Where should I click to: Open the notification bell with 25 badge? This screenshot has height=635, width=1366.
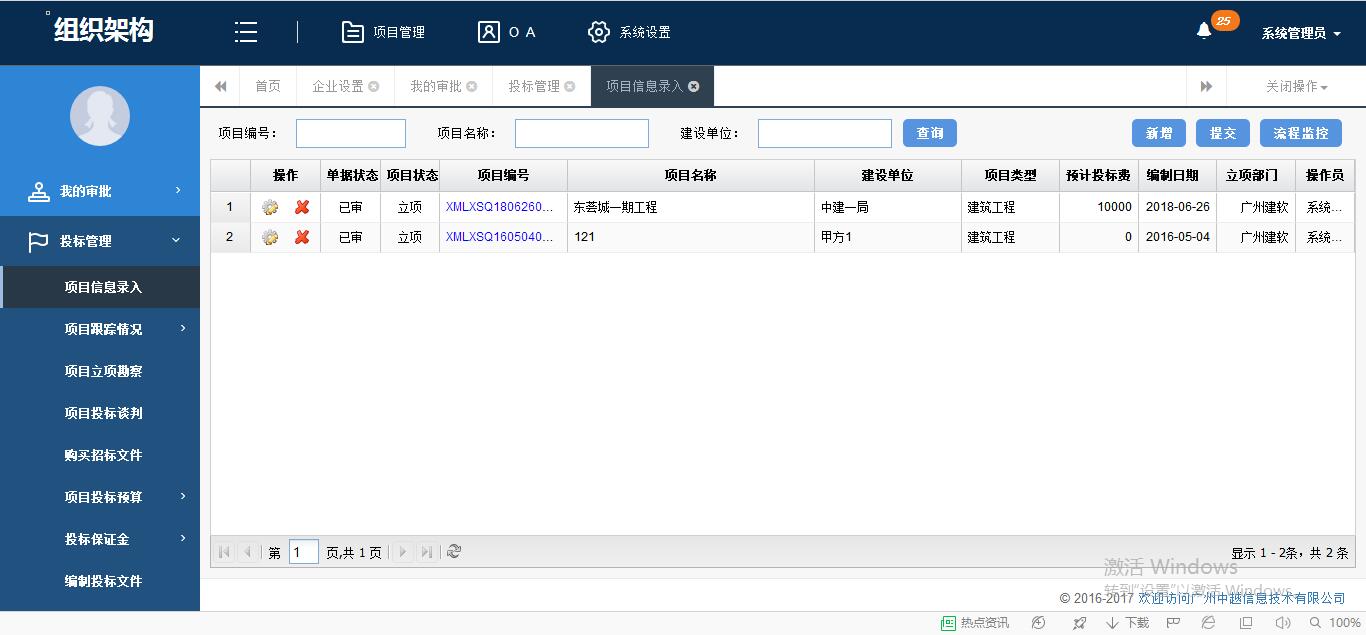point(1205,31)
